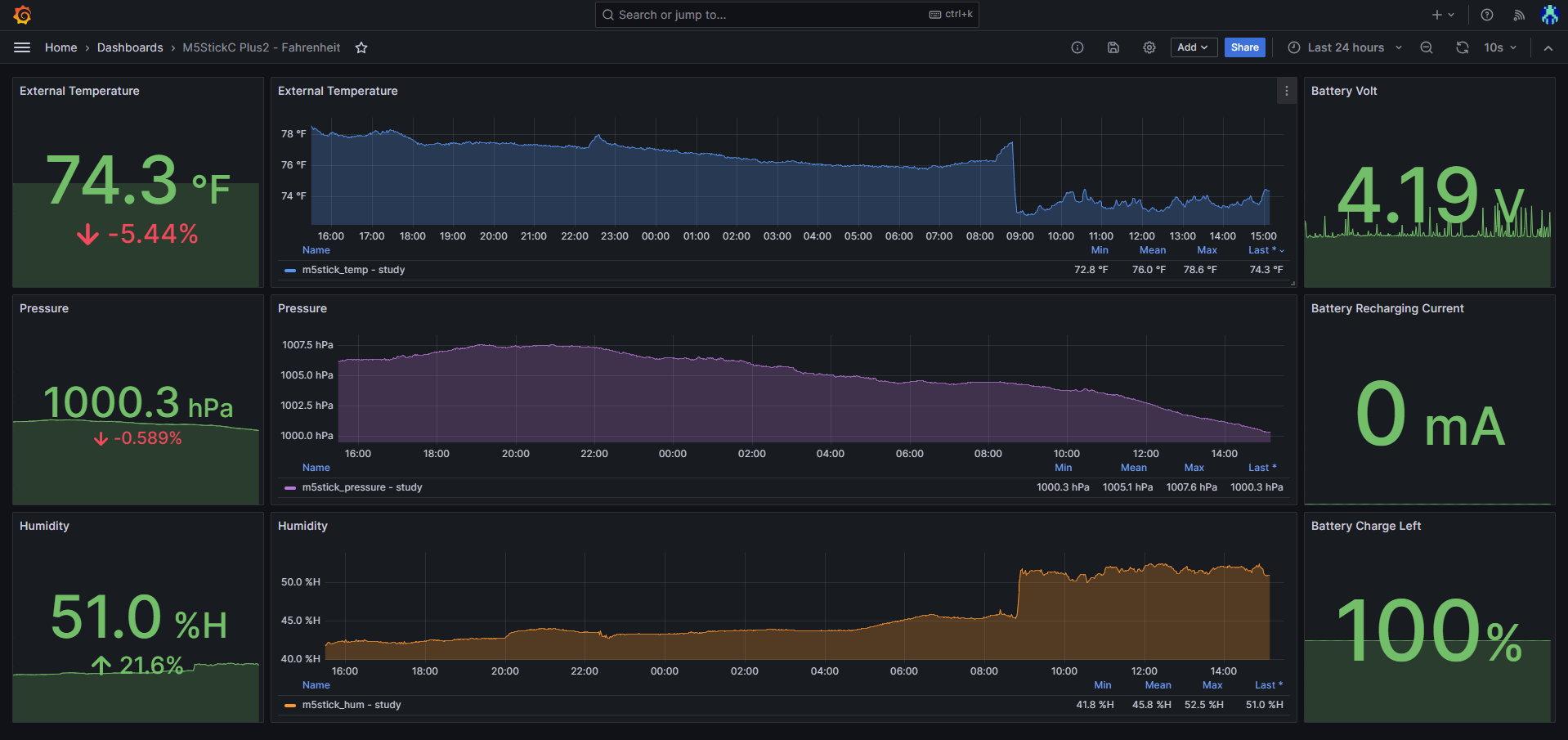The height and width of the screenshot is (740, 1568).
Task: Toggle m5stick_temp - study series in legend
Action: (353, 270)
